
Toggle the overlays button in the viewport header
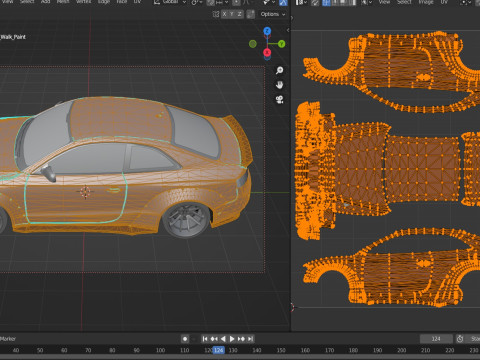click(283, 2)
